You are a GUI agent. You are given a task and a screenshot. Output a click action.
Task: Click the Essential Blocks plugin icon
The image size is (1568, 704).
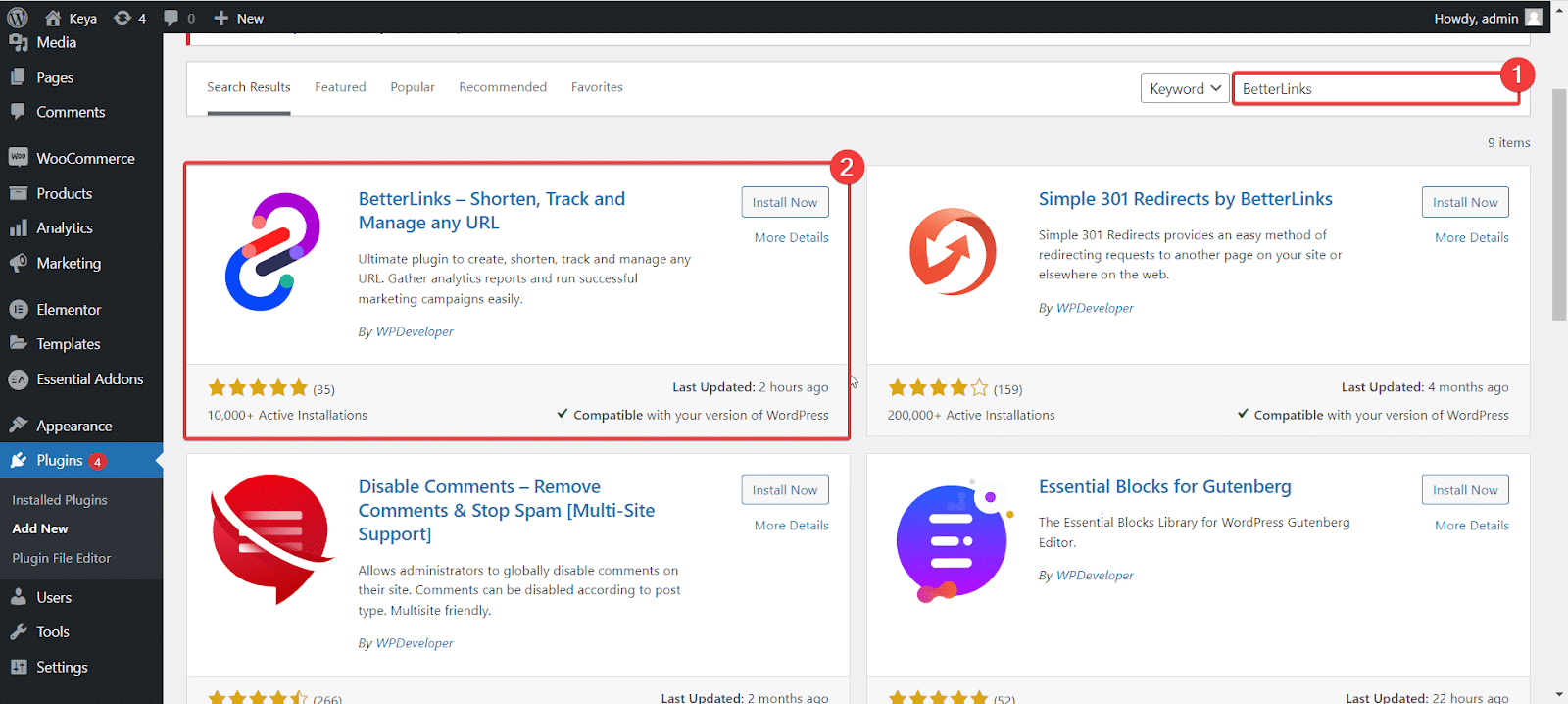(x=953, y=540)
